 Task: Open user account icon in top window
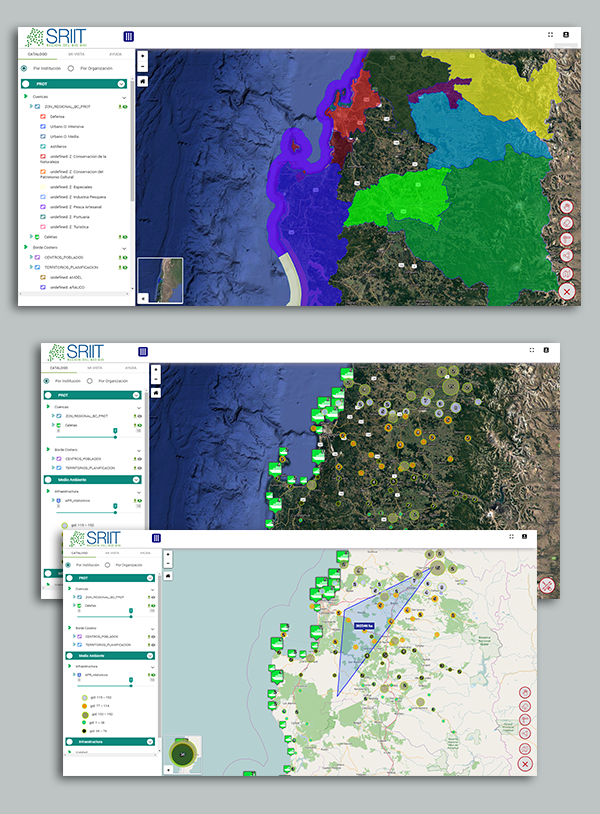pyautogui.click(x=566, y=35)
